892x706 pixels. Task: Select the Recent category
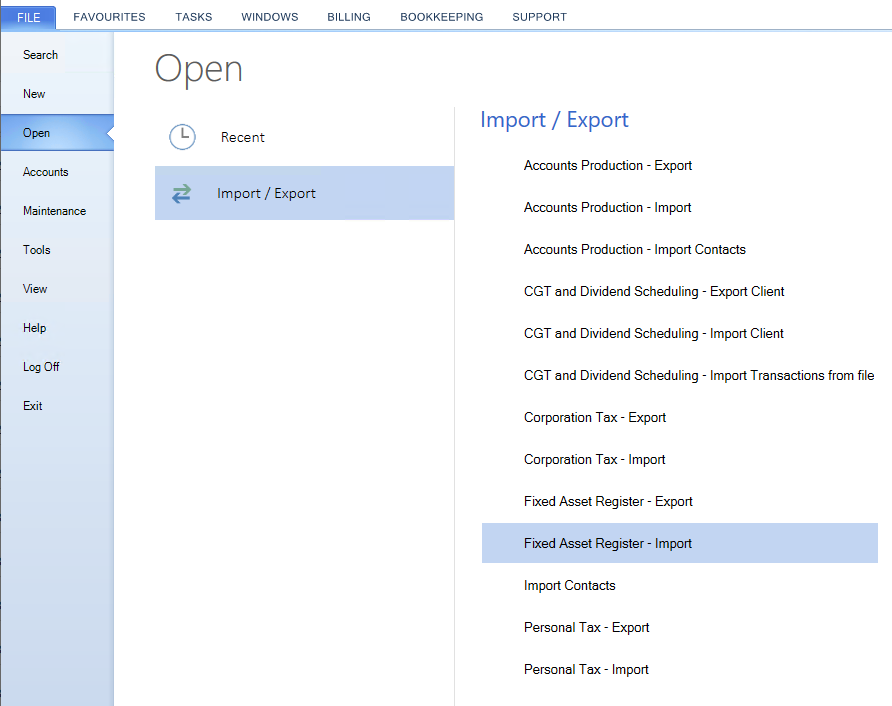(304, 137)
